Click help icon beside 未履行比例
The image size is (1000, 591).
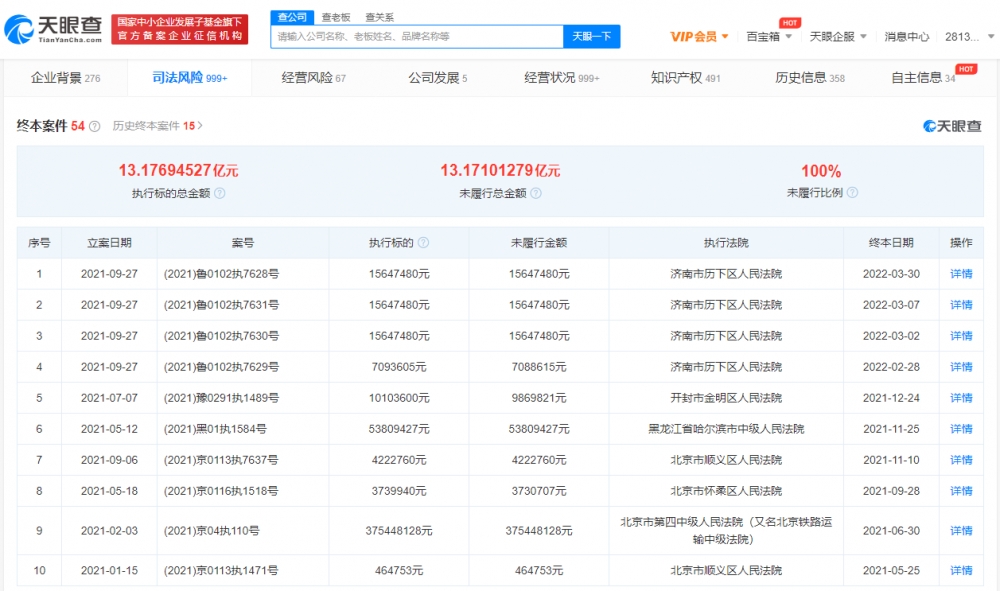click(852, 193)
